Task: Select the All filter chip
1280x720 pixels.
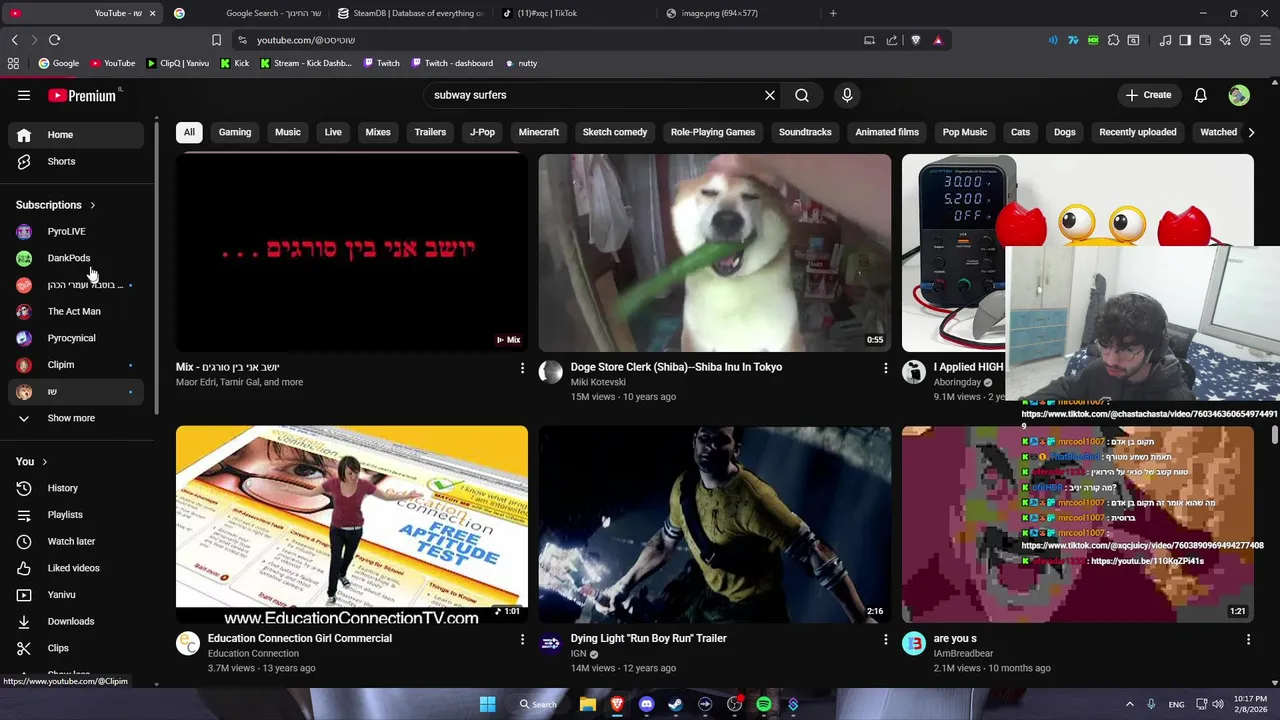Action: [x=189, y=132]
